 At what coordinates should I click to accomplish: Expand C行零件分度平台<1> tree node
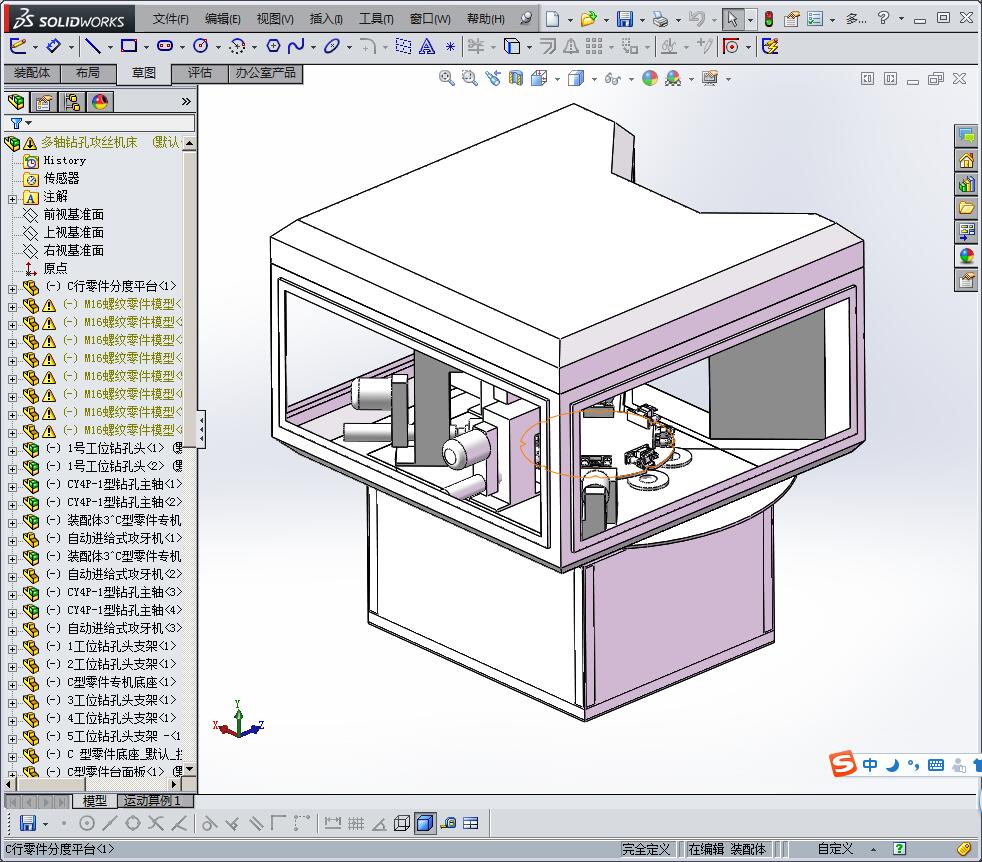click(x=12, y=289)
